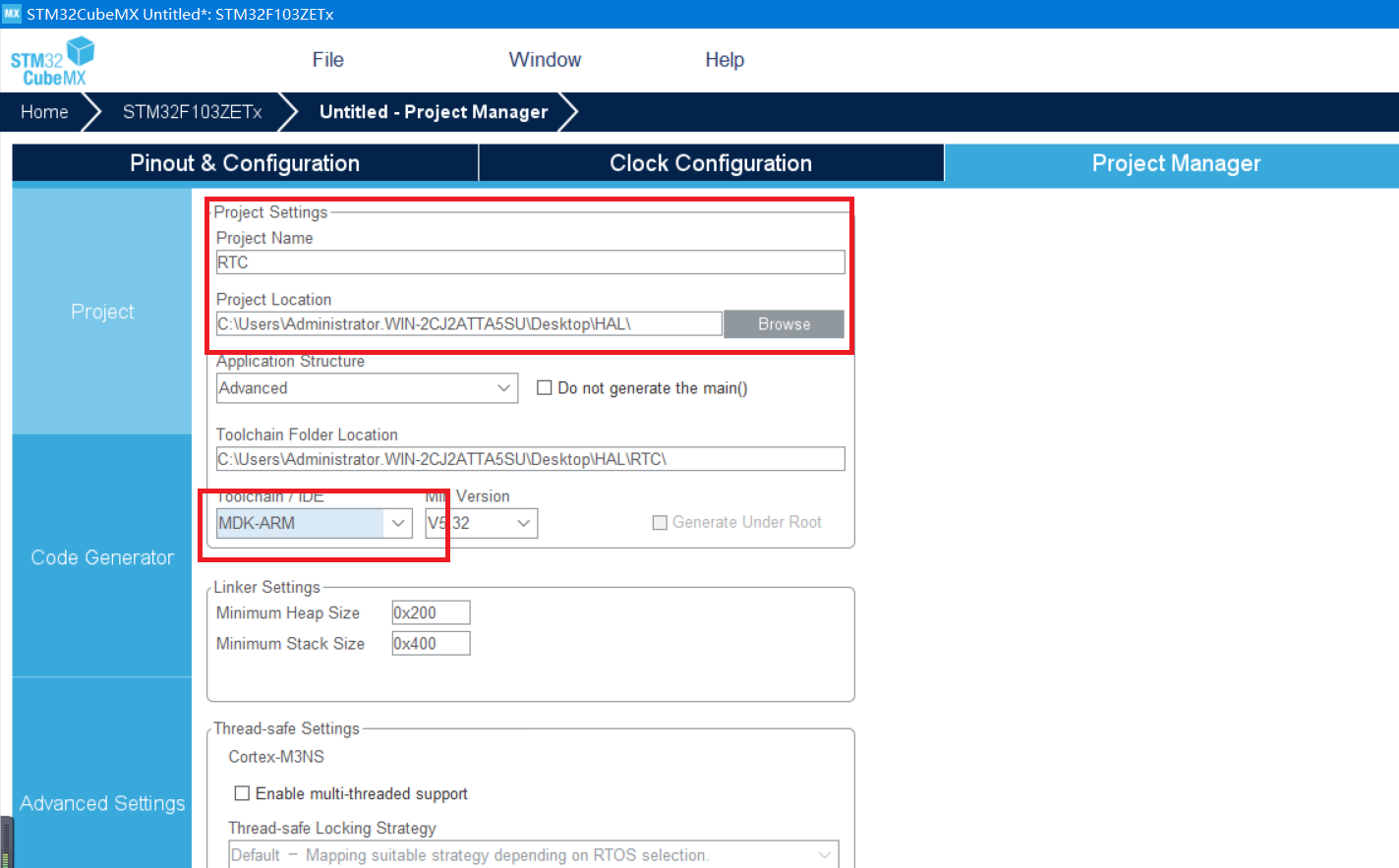Open the Toolchain / IDE MDK-ARM dropdown
Viewport: 1399px width, 868px height.
(x=314, y=523)
